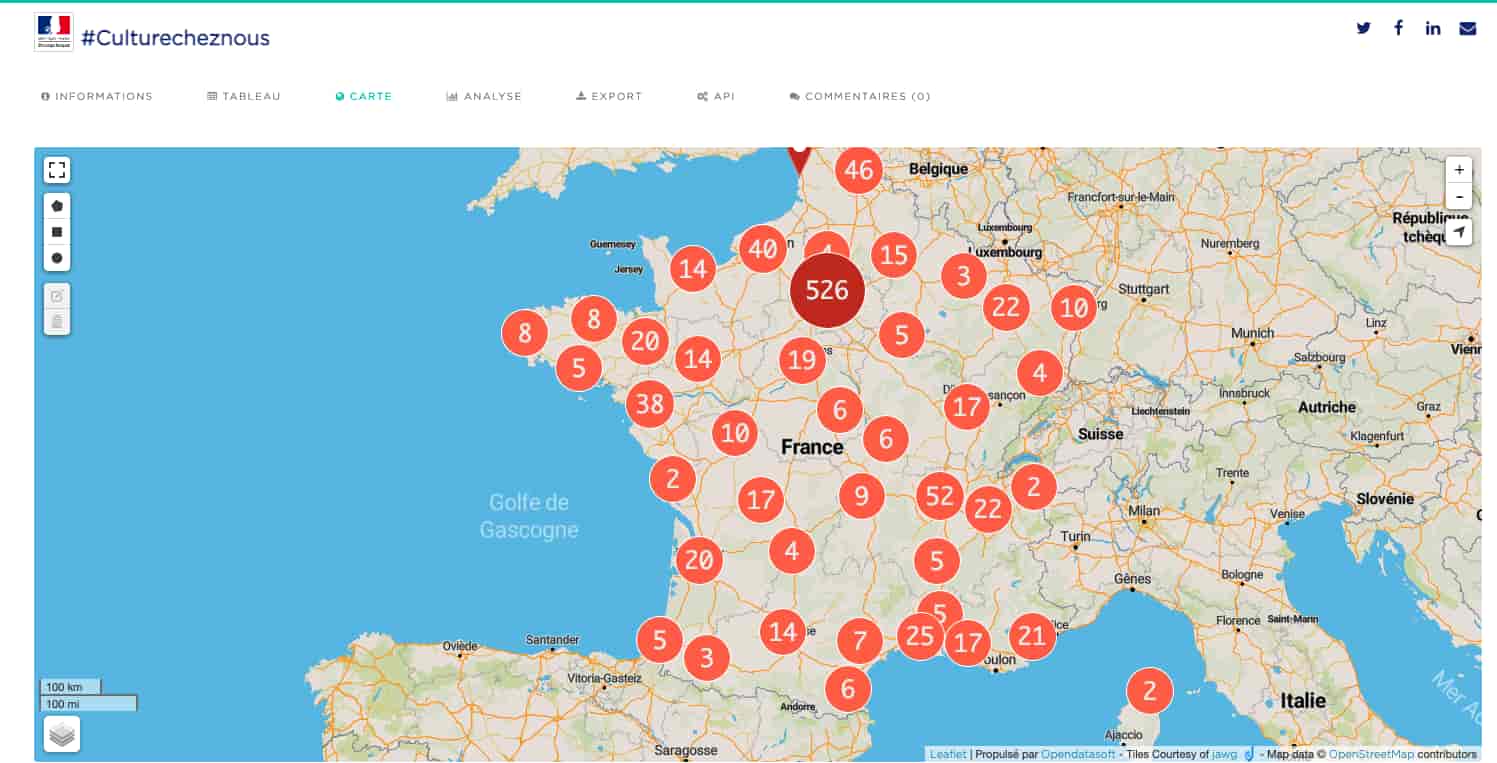The height and width of the screenshot is (763, 1497).
Task: Open the OpenStreetMap attribution link
Action: click(x=1370, y=754)
